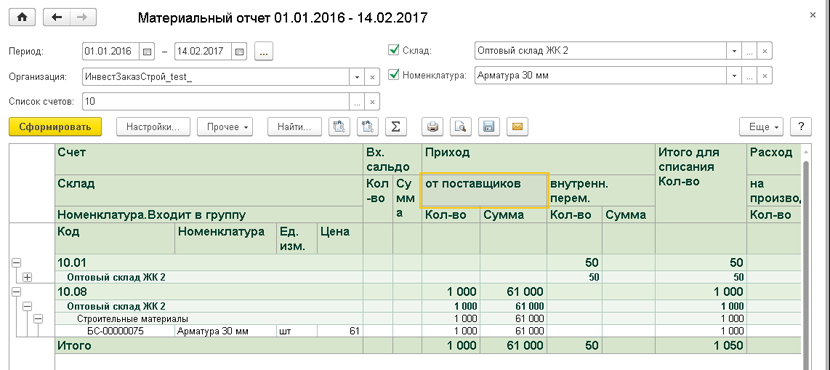
Task: Print the report with printer icon
Action: click(x=432, y=127)
